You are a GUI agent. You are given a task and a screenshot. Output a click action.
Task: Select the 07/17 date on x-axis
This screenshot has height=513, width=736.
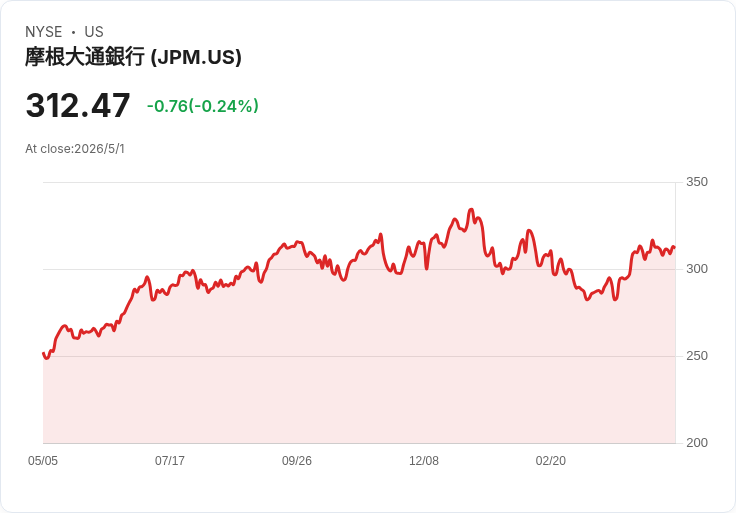point(170,461)
